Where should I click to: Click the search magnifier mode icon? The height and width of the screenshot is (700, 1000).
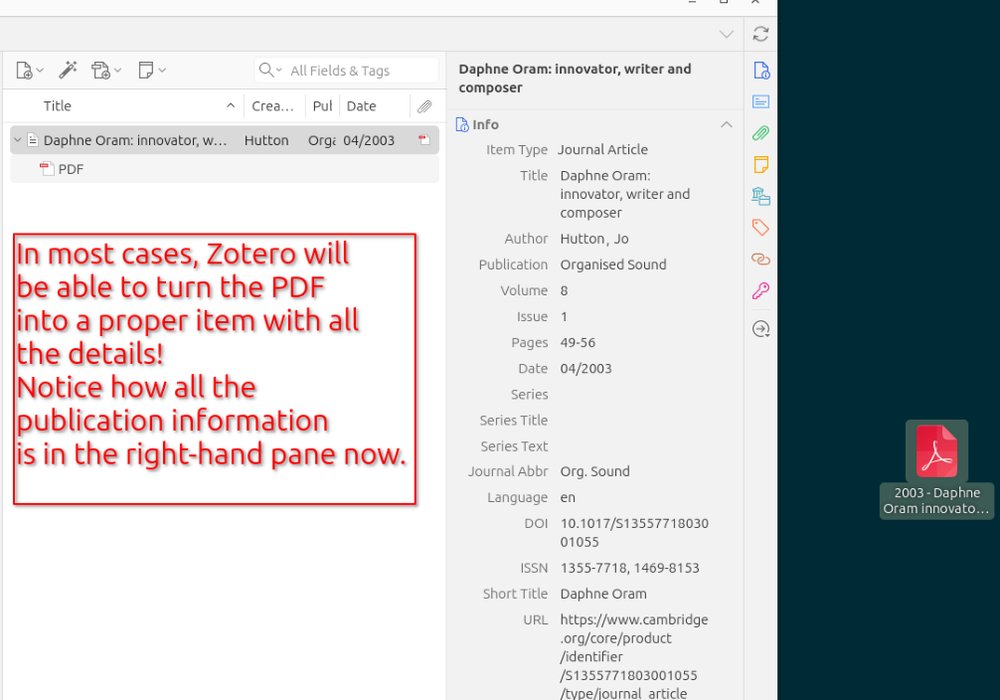point(270,70)
